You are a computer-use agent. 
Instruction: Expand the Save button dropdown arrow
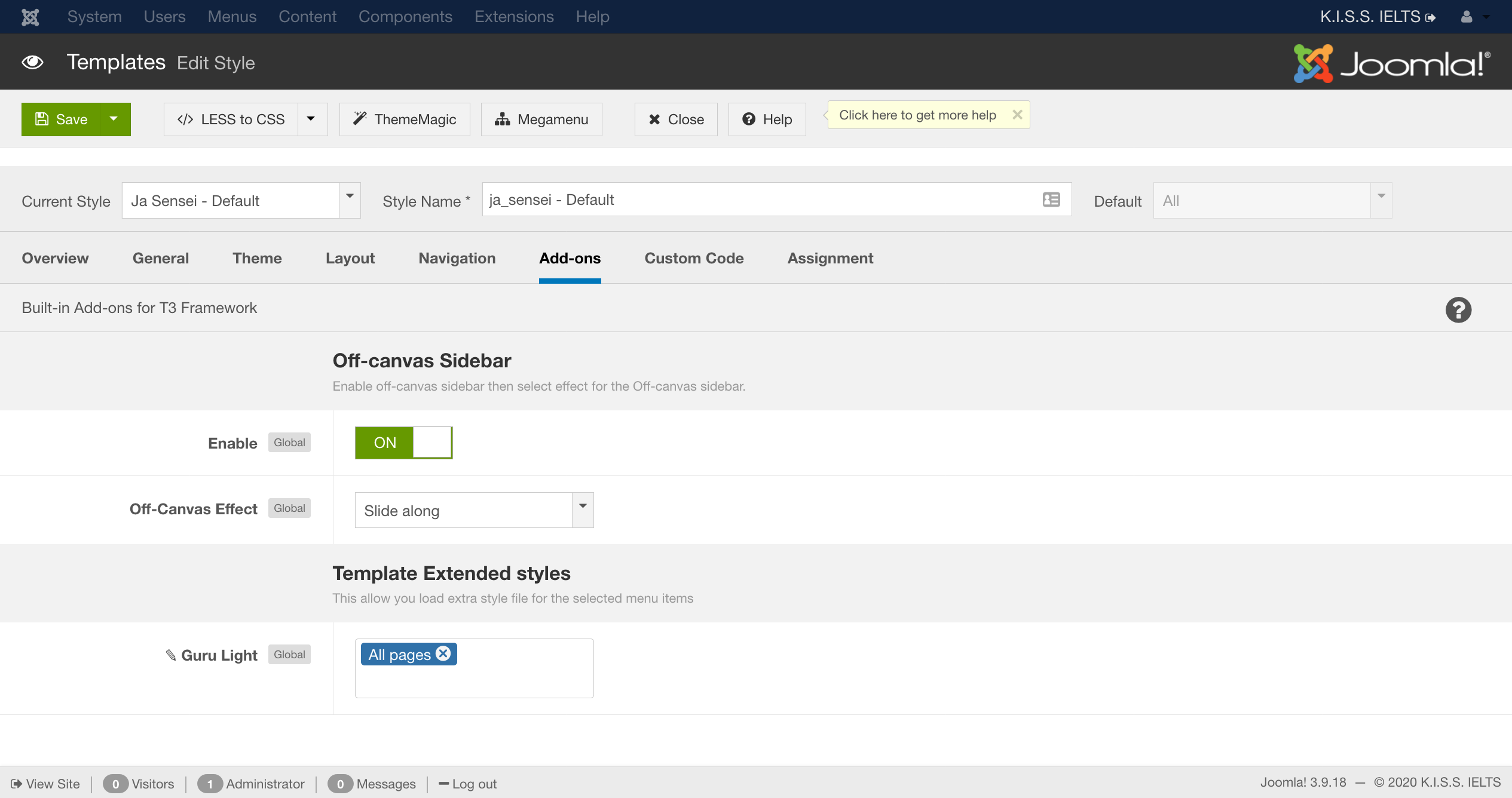pos(114,119)
